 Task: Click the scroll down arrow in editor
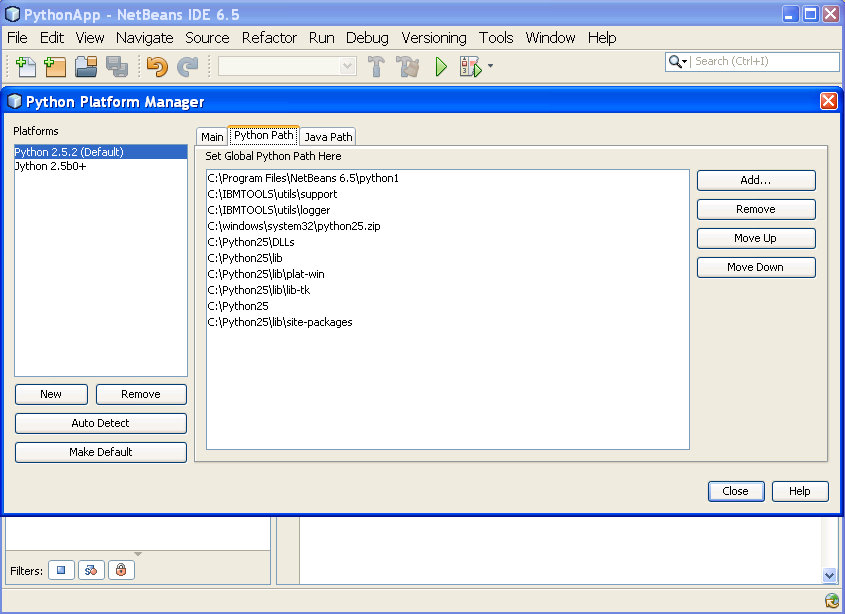830,575
